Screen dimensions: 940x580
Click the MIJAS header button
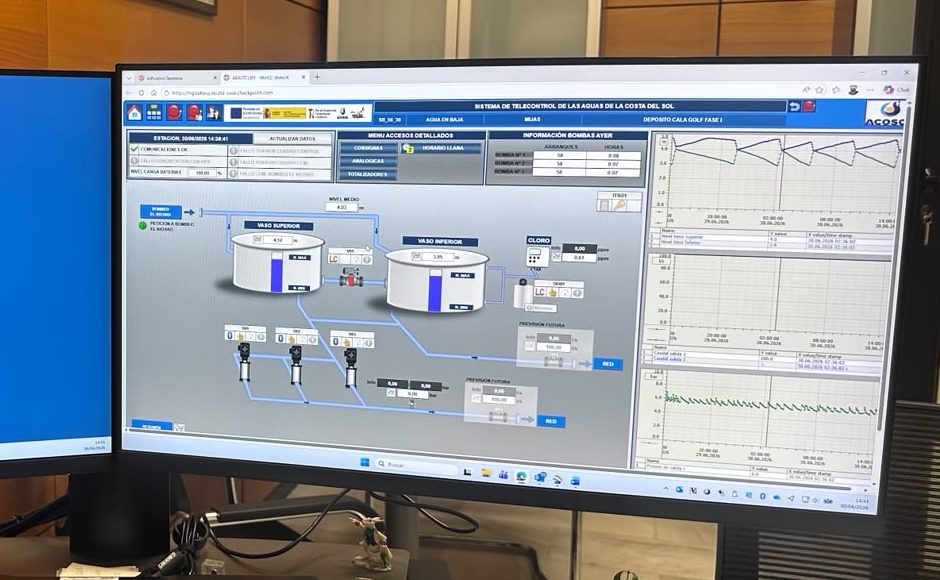532,119
